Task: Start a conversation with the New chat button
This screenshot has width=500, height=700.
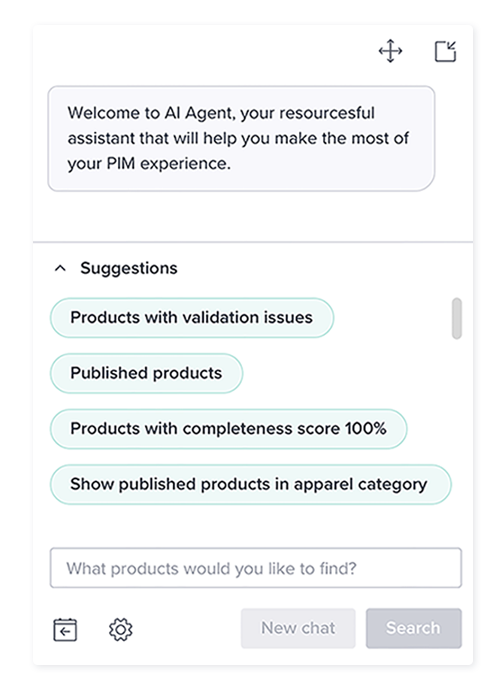Action: coord(298,628)
